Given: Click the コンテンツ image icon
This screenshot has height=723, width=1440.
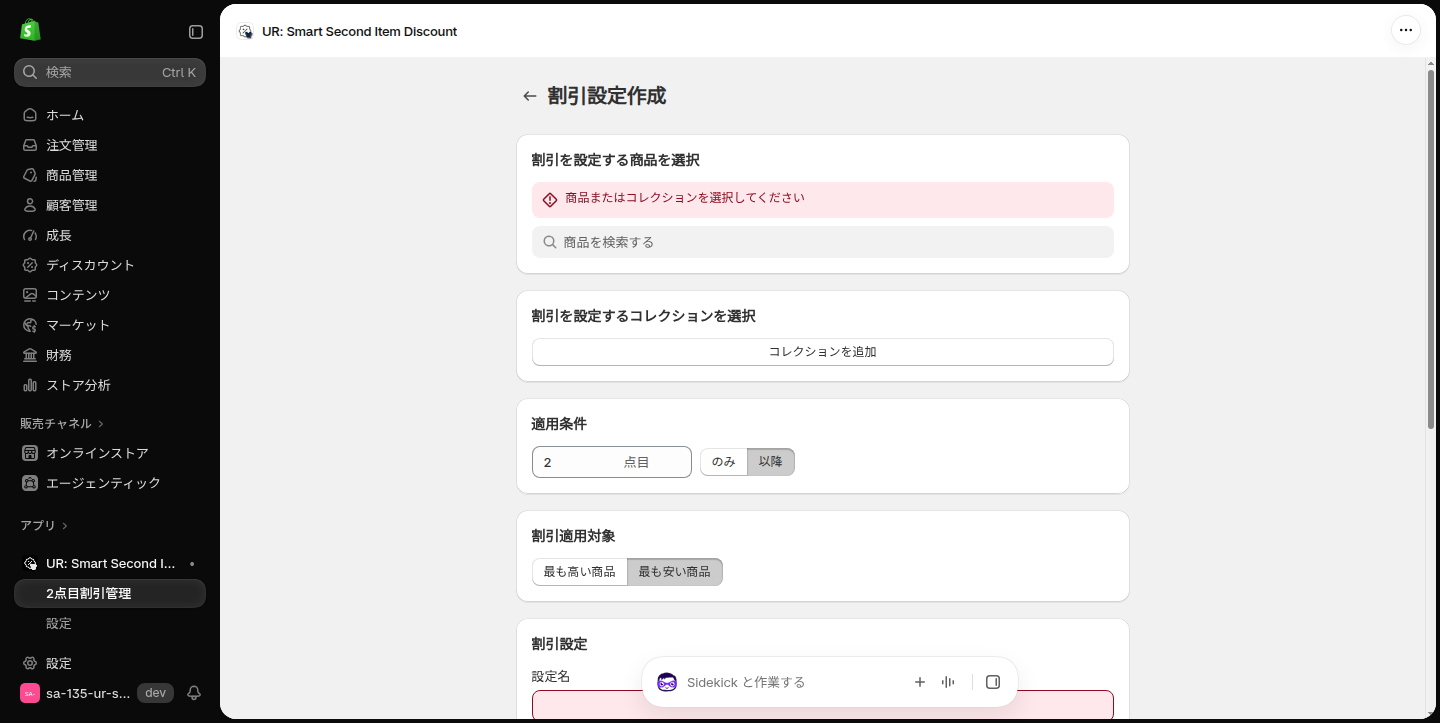Looking at the screenshot, I should tap(30, 295).
